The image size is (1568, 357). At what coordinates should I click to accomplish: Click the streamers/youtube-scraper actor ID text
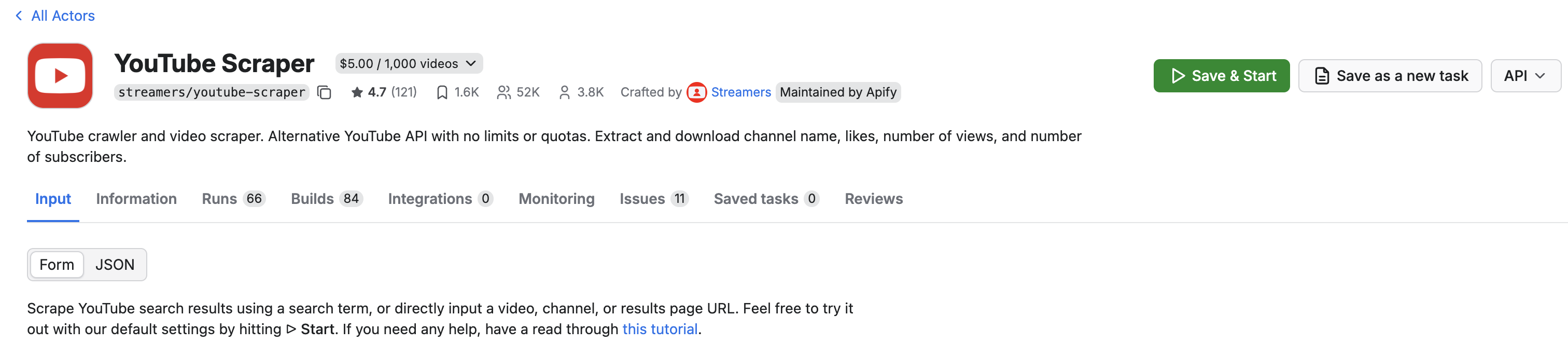pos(212,92)
